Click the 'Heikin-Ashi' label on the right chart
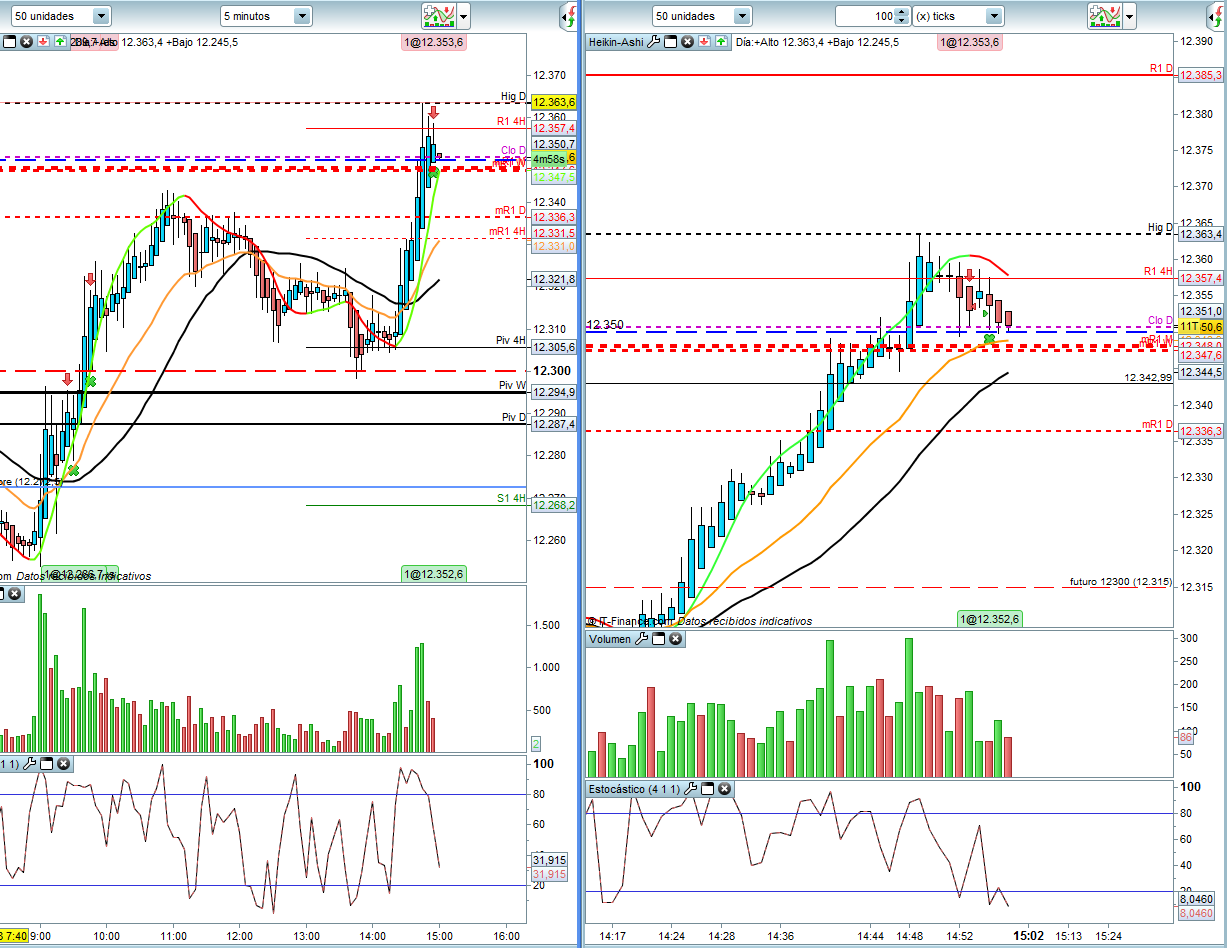Image resolution: width=1227 pixels, height=948 pixels. click(x=616, y=42)
